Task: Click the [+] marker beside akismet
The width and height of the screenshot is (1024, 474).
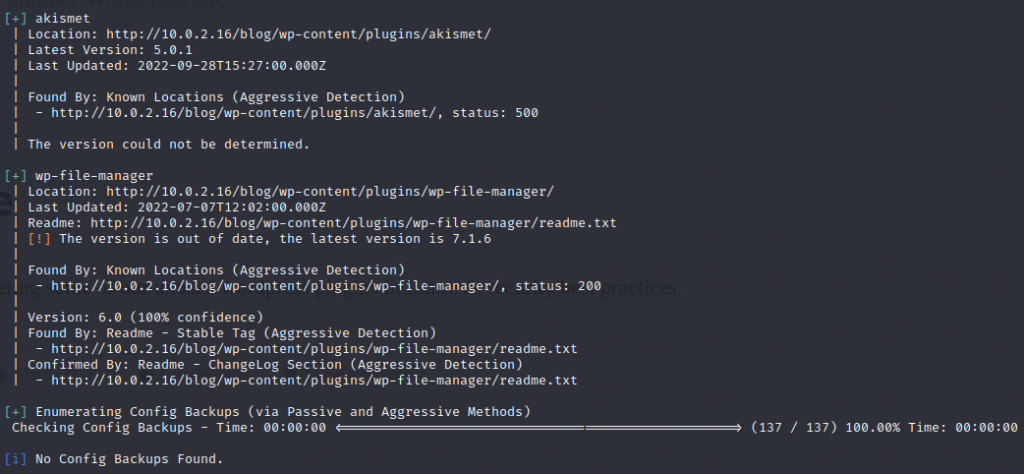Action: pyautogui.click(x=15, y=17)
